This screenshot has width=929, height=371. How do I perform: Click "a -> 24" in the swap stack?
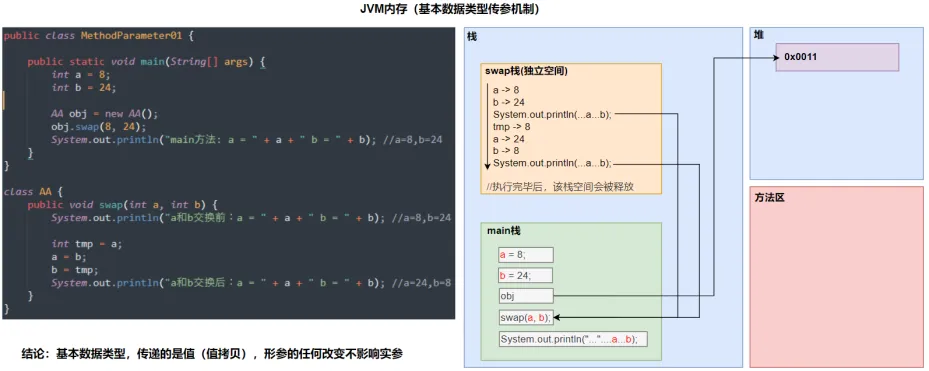click(x=509, y=139)
